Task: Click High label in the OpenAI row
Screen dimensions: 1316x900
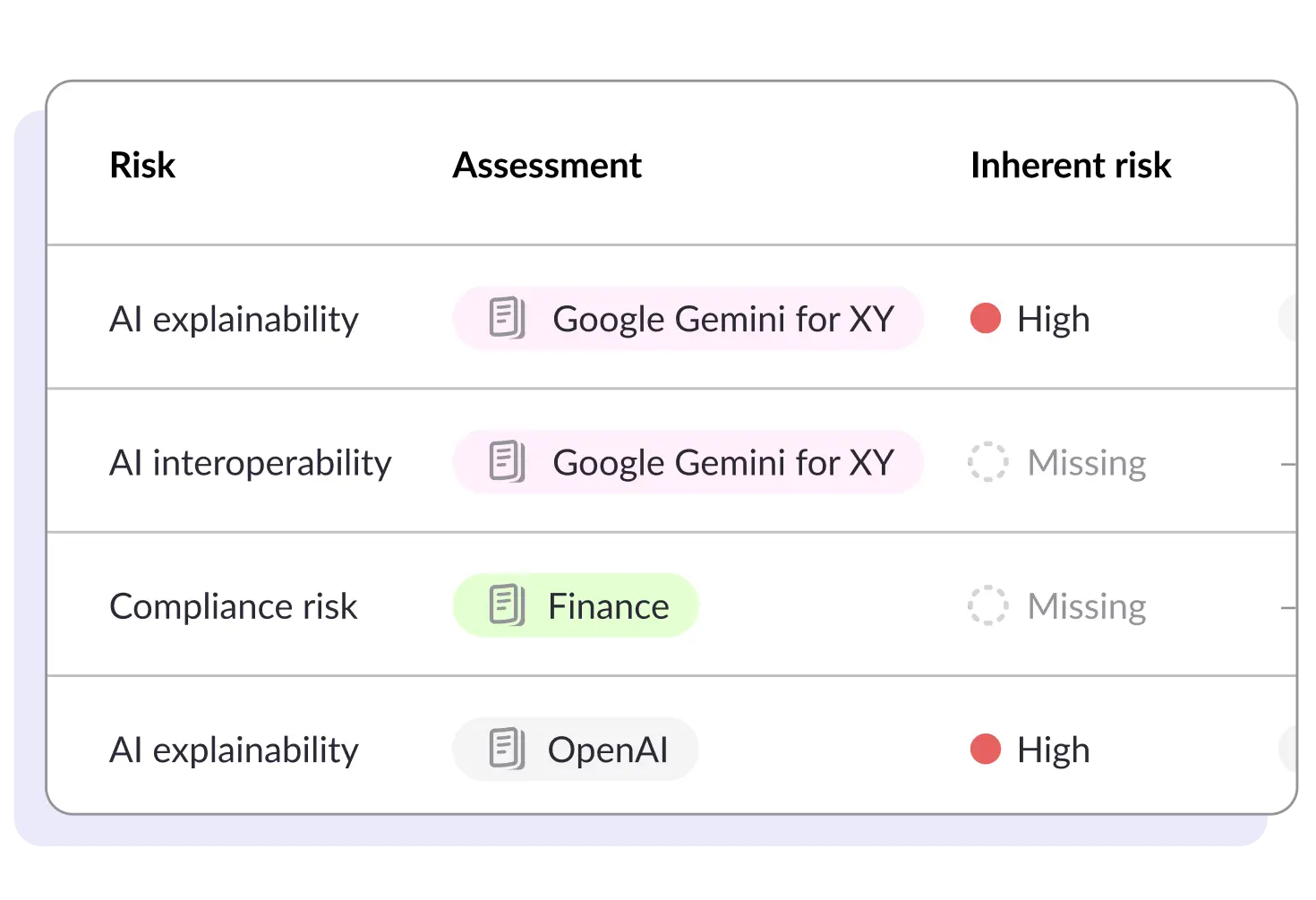Action: pyautogui.click(x=1054, y=750)
